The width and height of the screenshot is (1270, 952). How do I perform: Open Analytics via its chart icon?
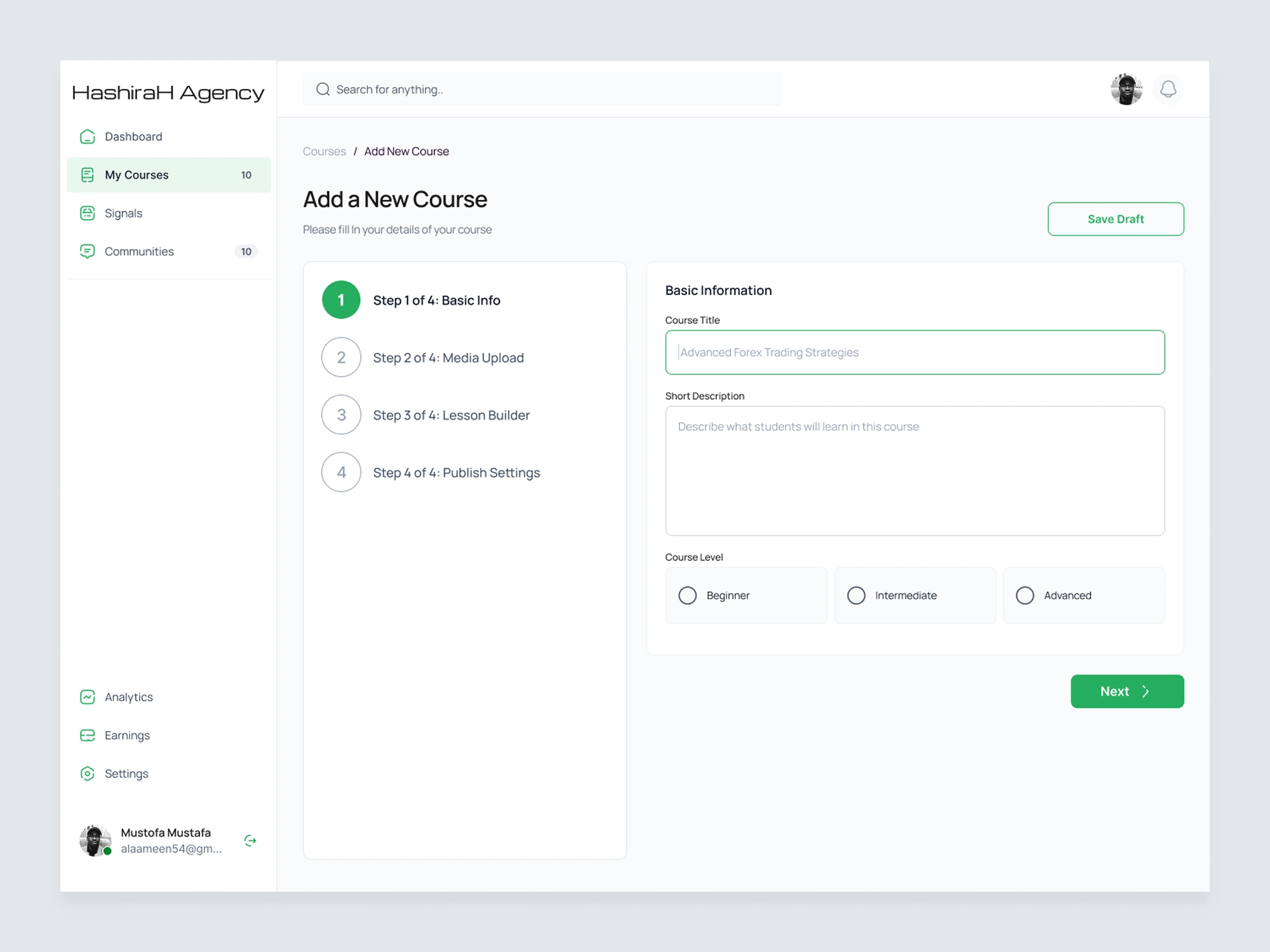point(88,697)
